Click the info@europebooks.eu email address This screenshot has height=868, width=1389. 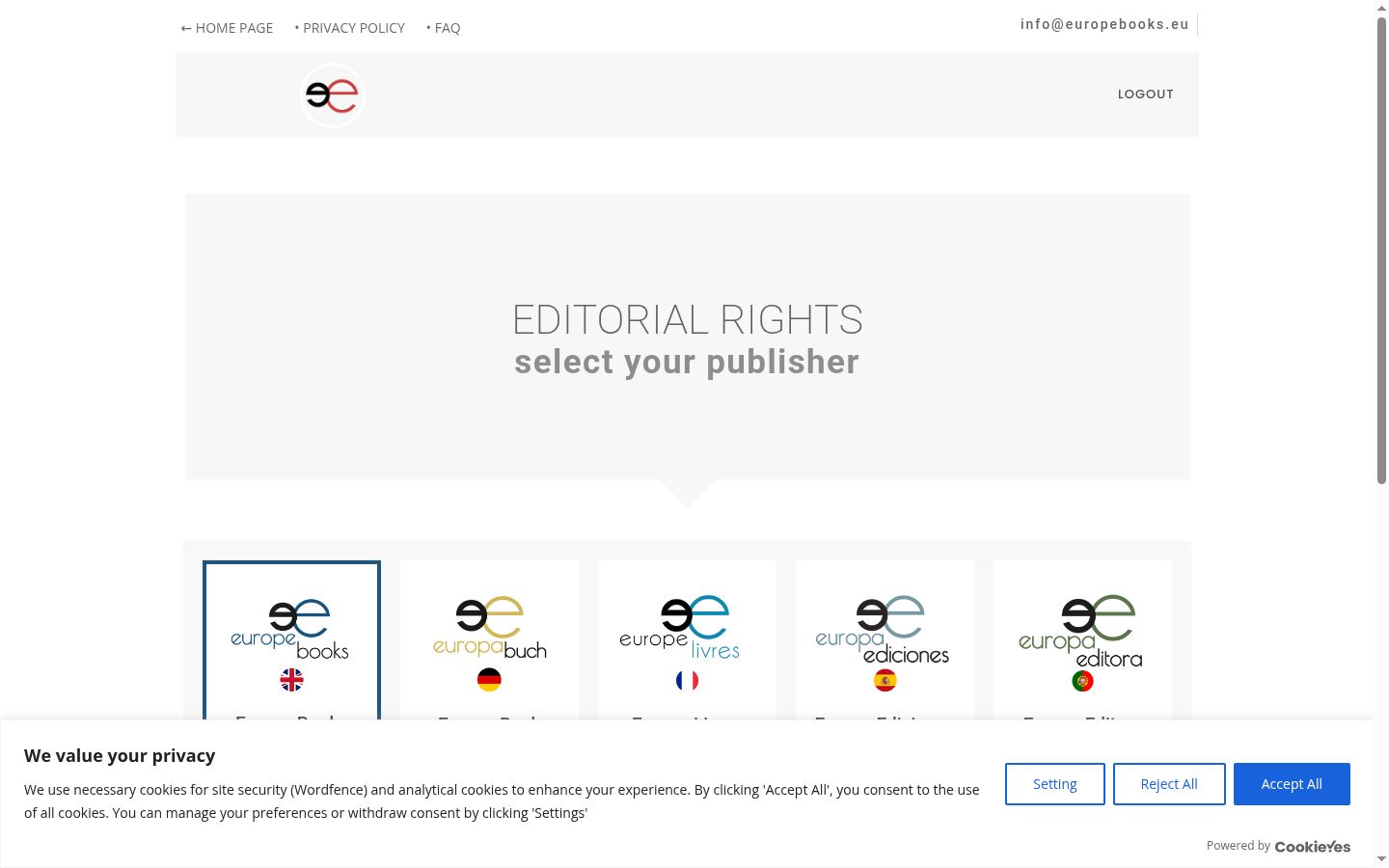1104,24
